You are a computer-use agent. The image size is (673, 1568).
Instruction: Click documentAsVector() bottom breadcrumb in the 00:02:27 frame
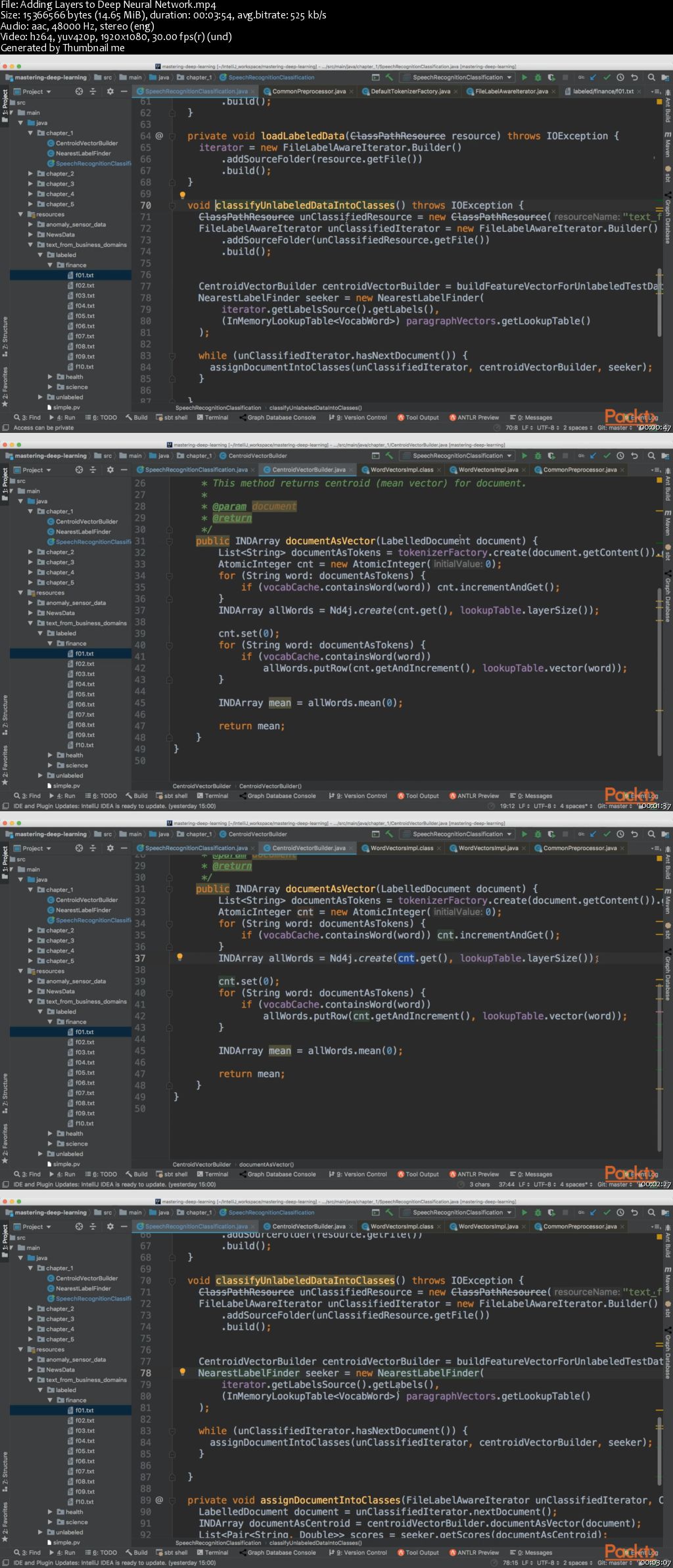pos(266,1165)
